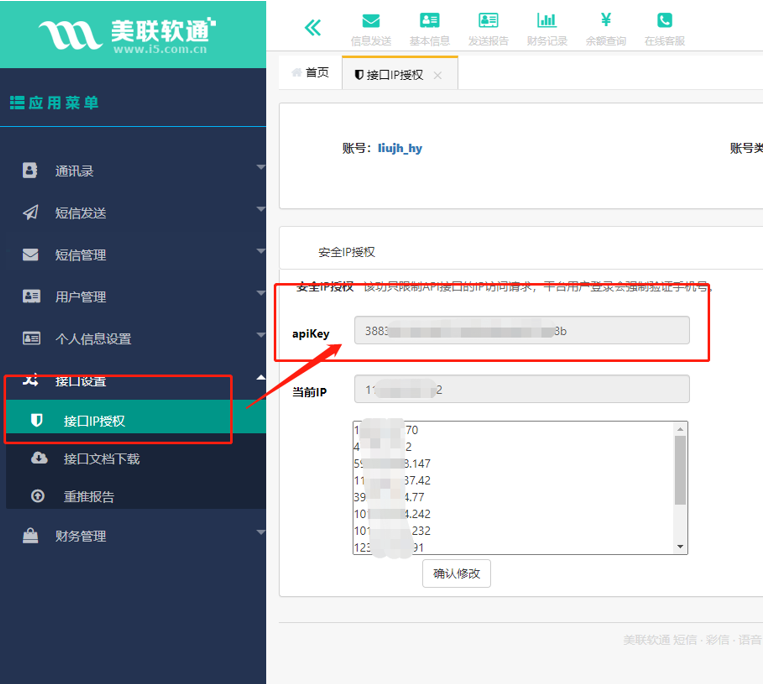Expand the 财务管理 menu arrow
The image size is (764, 684).
click(x=261, y=532)
